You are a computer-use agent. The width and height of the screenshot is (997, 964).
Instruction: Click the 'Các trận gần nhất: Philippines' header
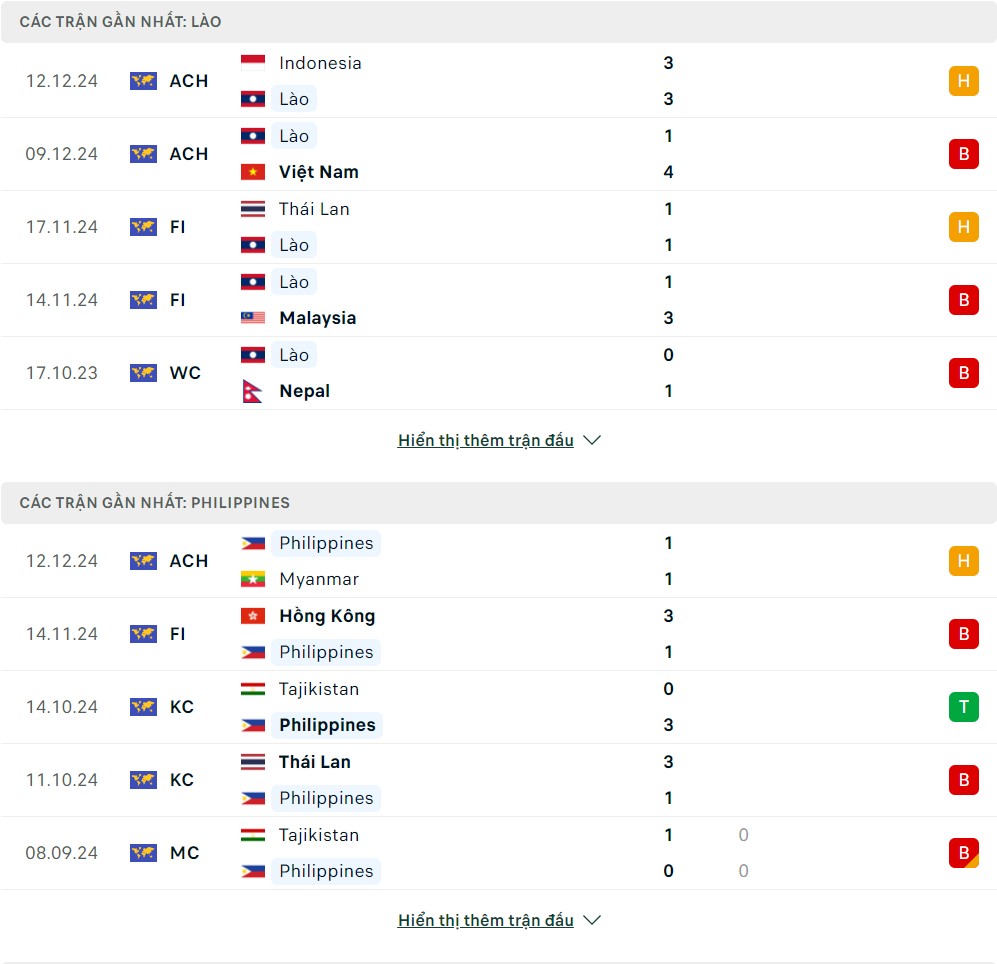click(155, 503)
